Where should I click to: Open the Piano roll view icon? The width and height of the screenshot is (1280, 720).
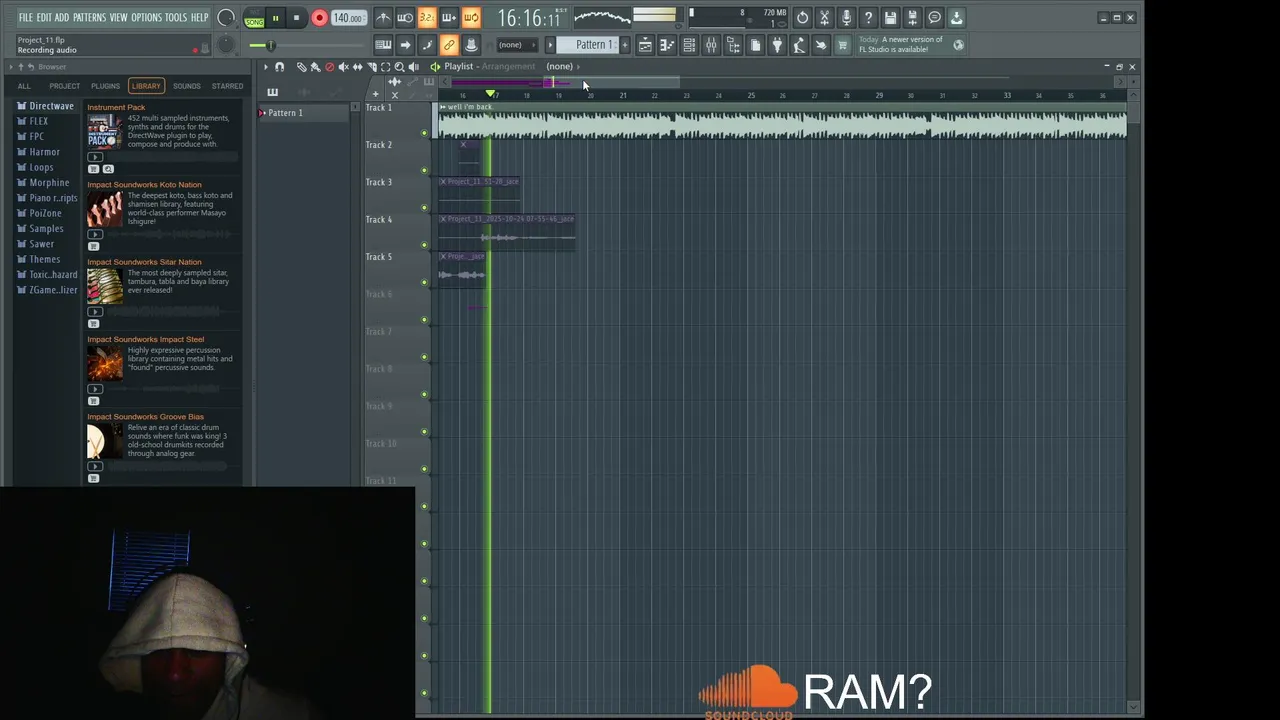[667, 45]
